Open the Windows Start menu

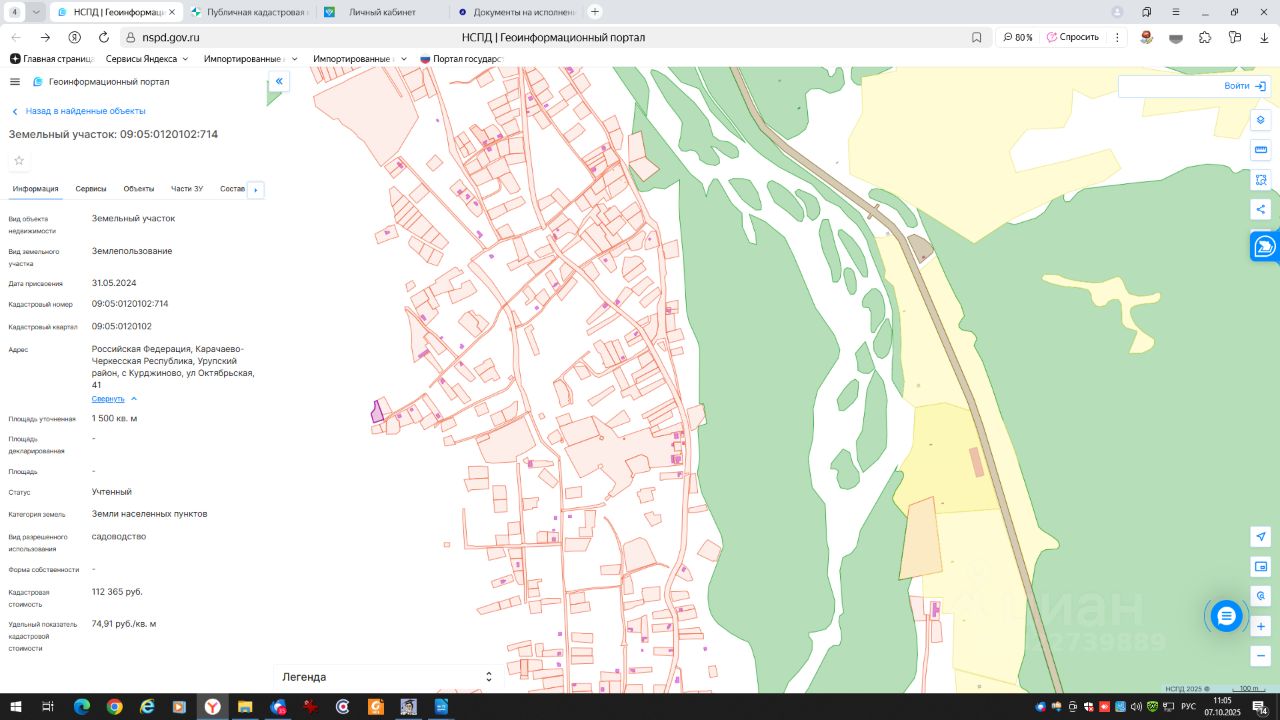pyautogui.click(x=15, y=707)
